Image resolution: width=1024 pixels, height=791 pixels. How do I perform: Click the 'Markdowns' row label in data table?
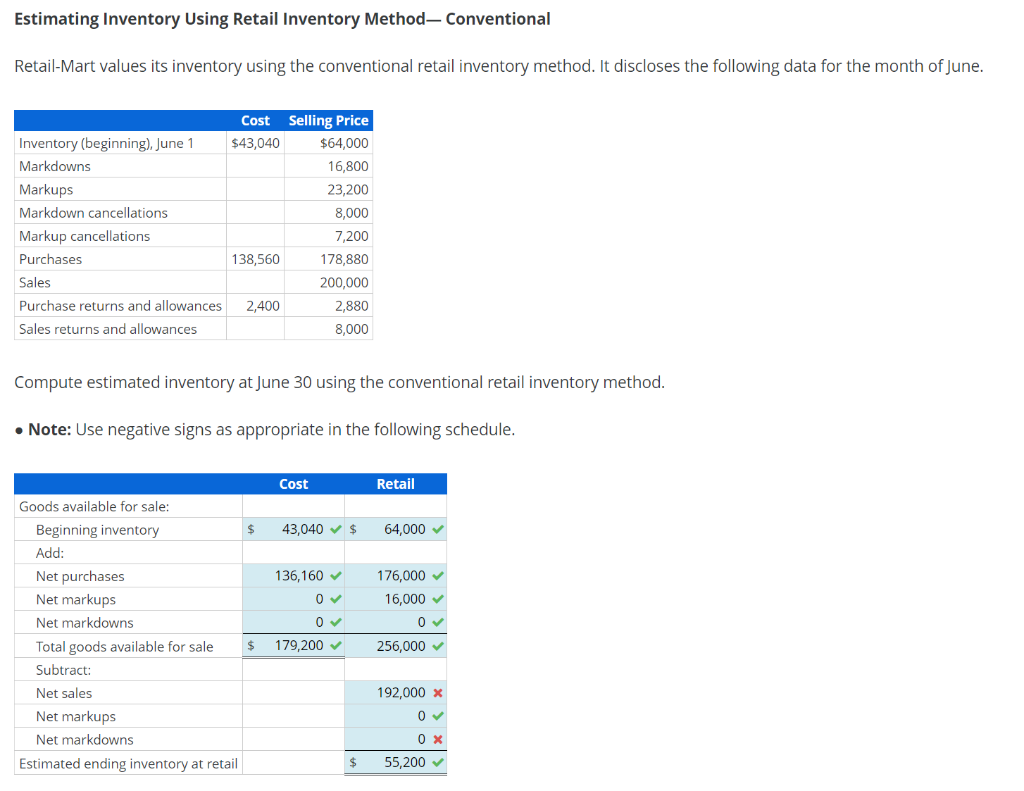[55, 166]
